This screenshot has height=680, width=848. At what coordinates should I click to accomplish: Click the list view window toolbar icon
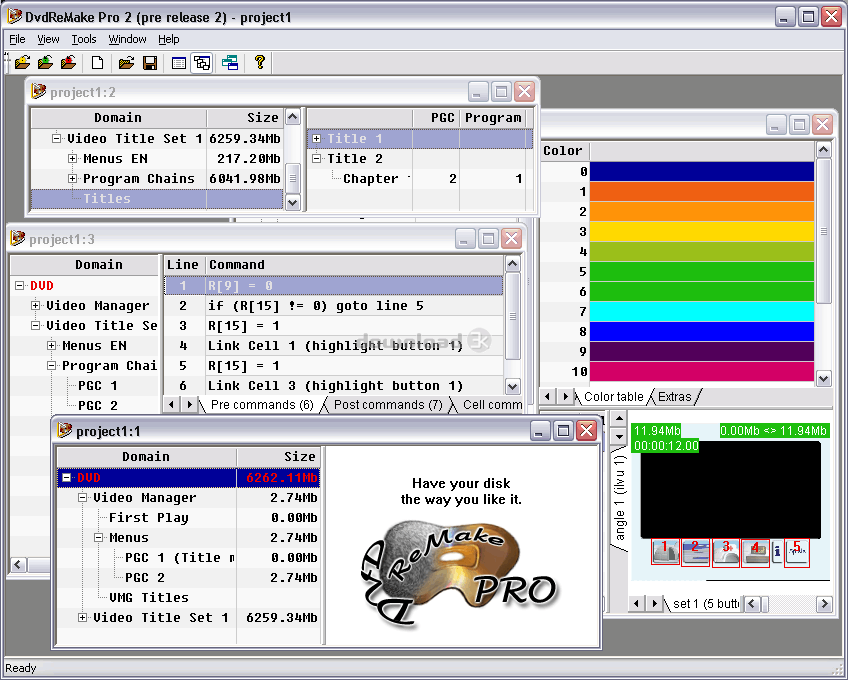pos(178,63)
